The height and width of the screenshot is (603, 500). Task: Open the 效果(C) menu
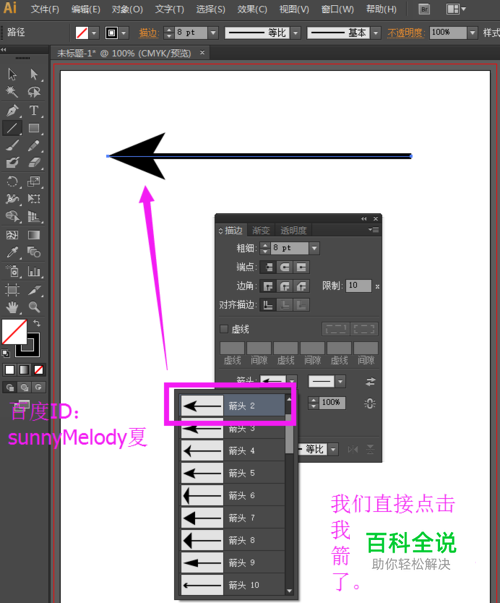[252, 9]
